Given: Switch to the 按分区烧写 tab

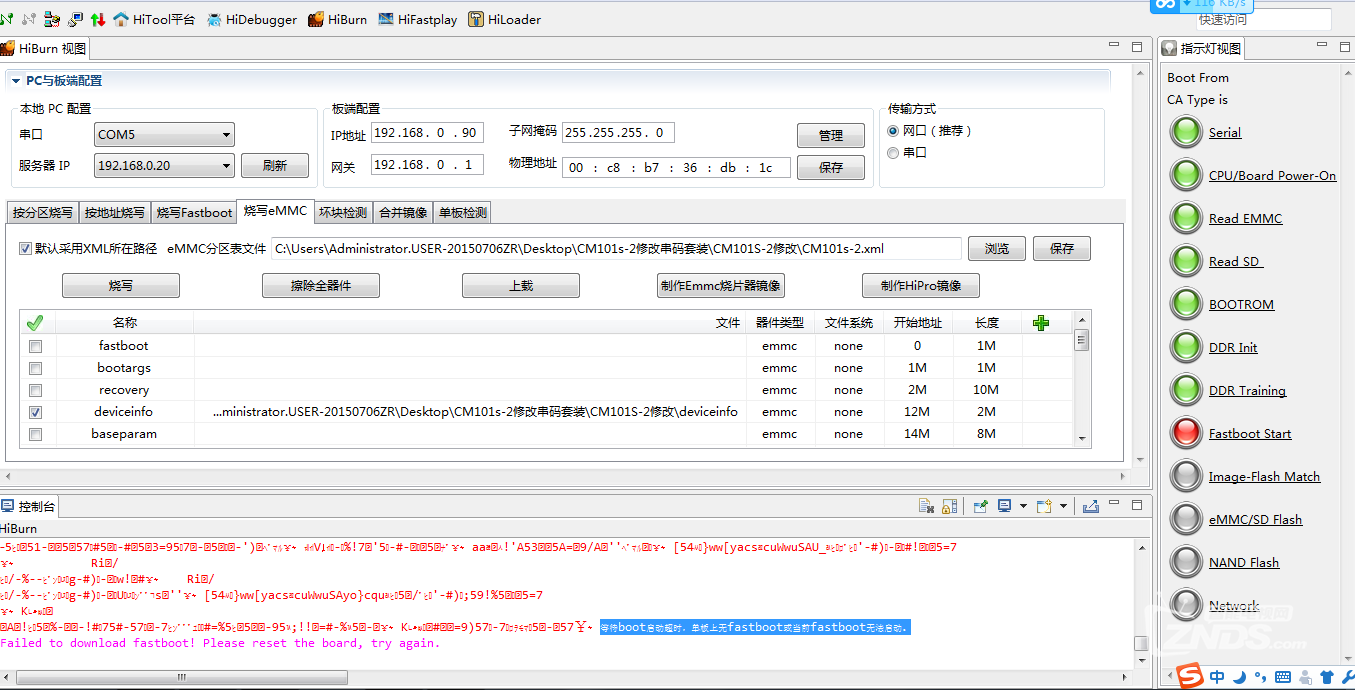Looking at the screenshot, I should pos(41,212).
